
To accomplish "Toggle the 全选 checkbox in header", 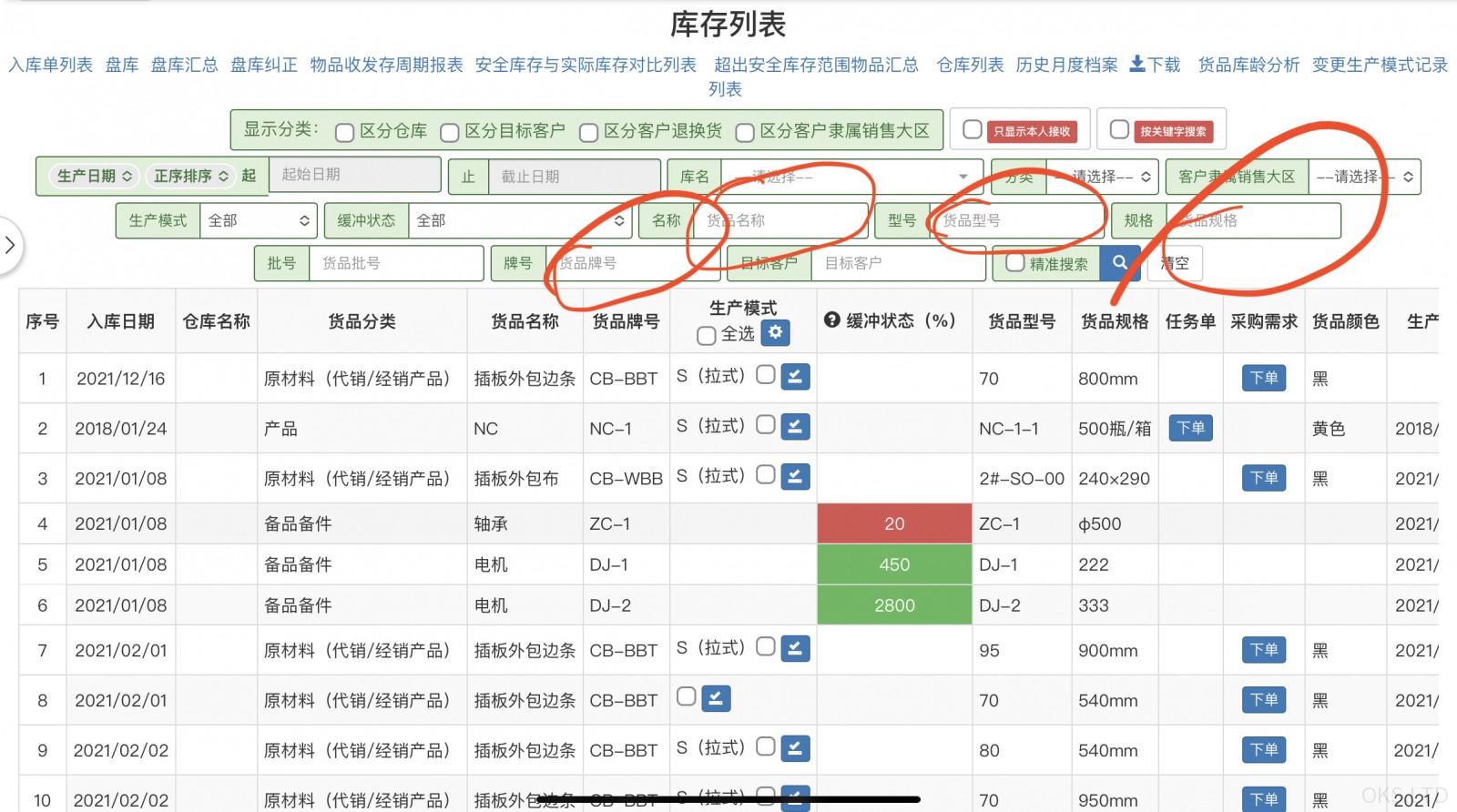I will click(706, 336).
